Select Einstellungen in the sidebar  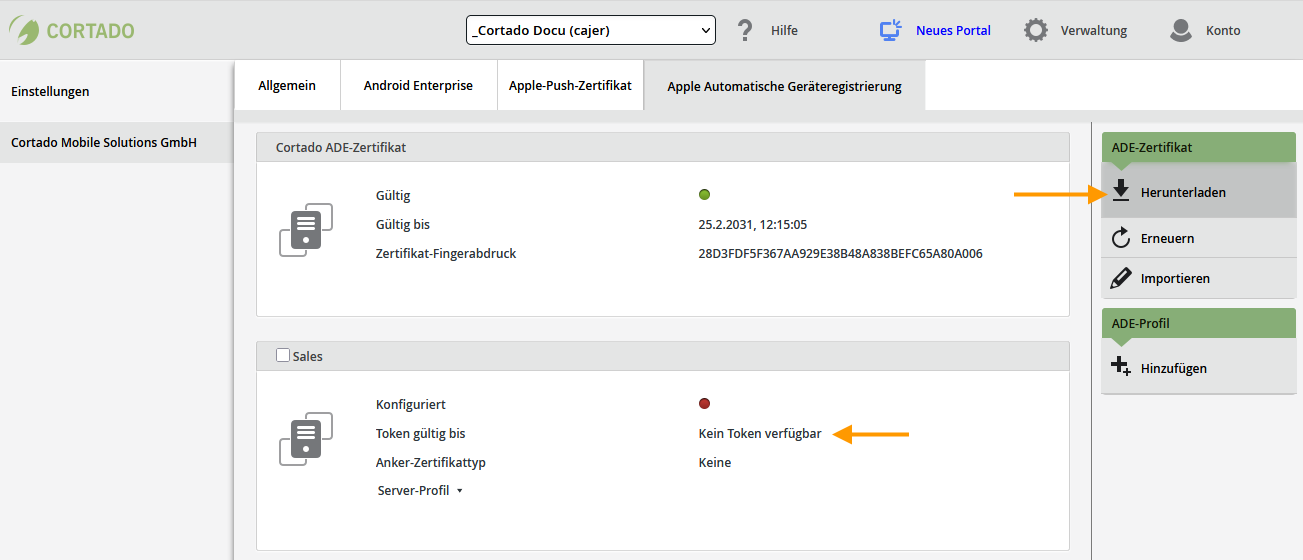[116, 91]
